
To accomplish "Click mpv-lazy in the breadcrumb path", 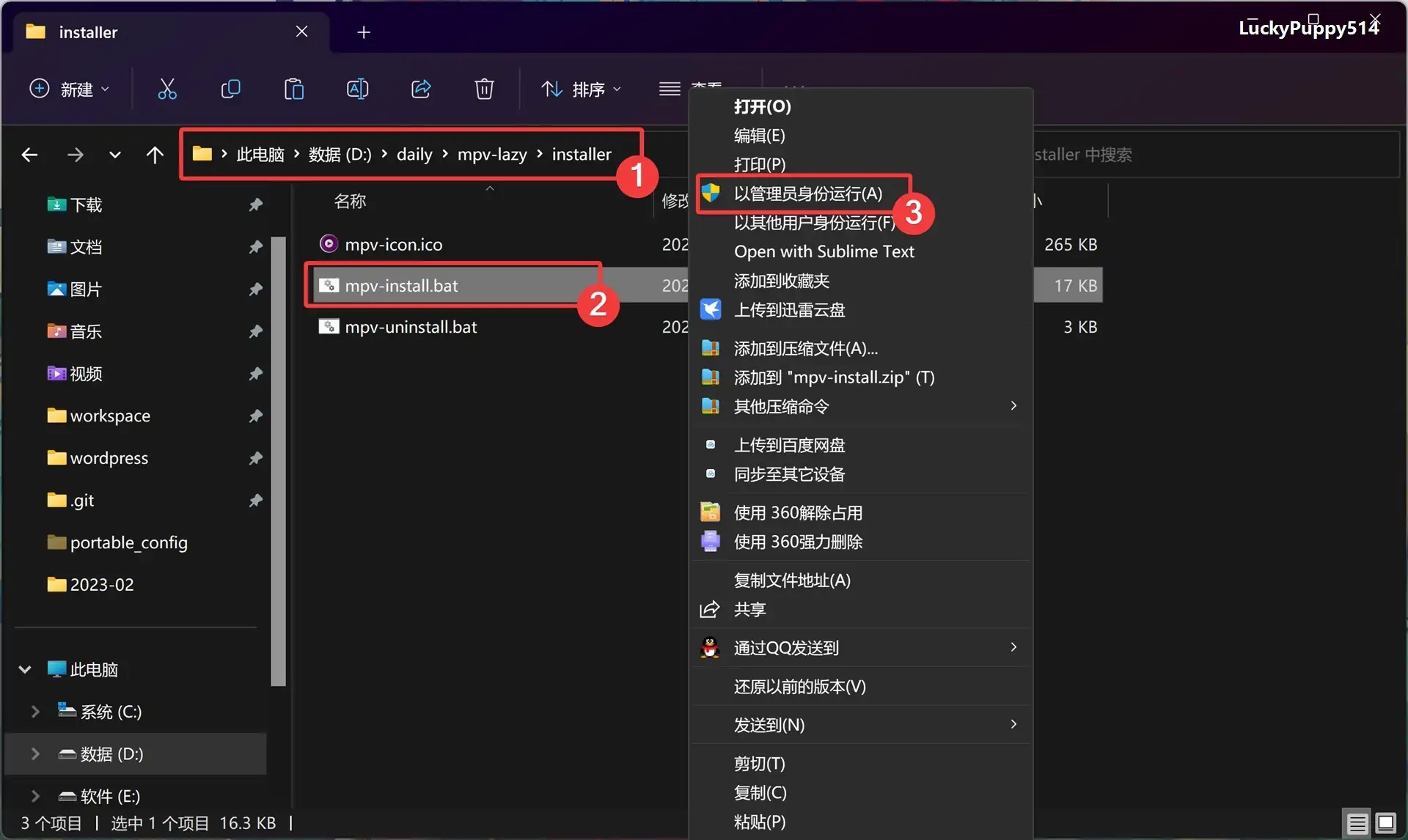I will (492, 154).
